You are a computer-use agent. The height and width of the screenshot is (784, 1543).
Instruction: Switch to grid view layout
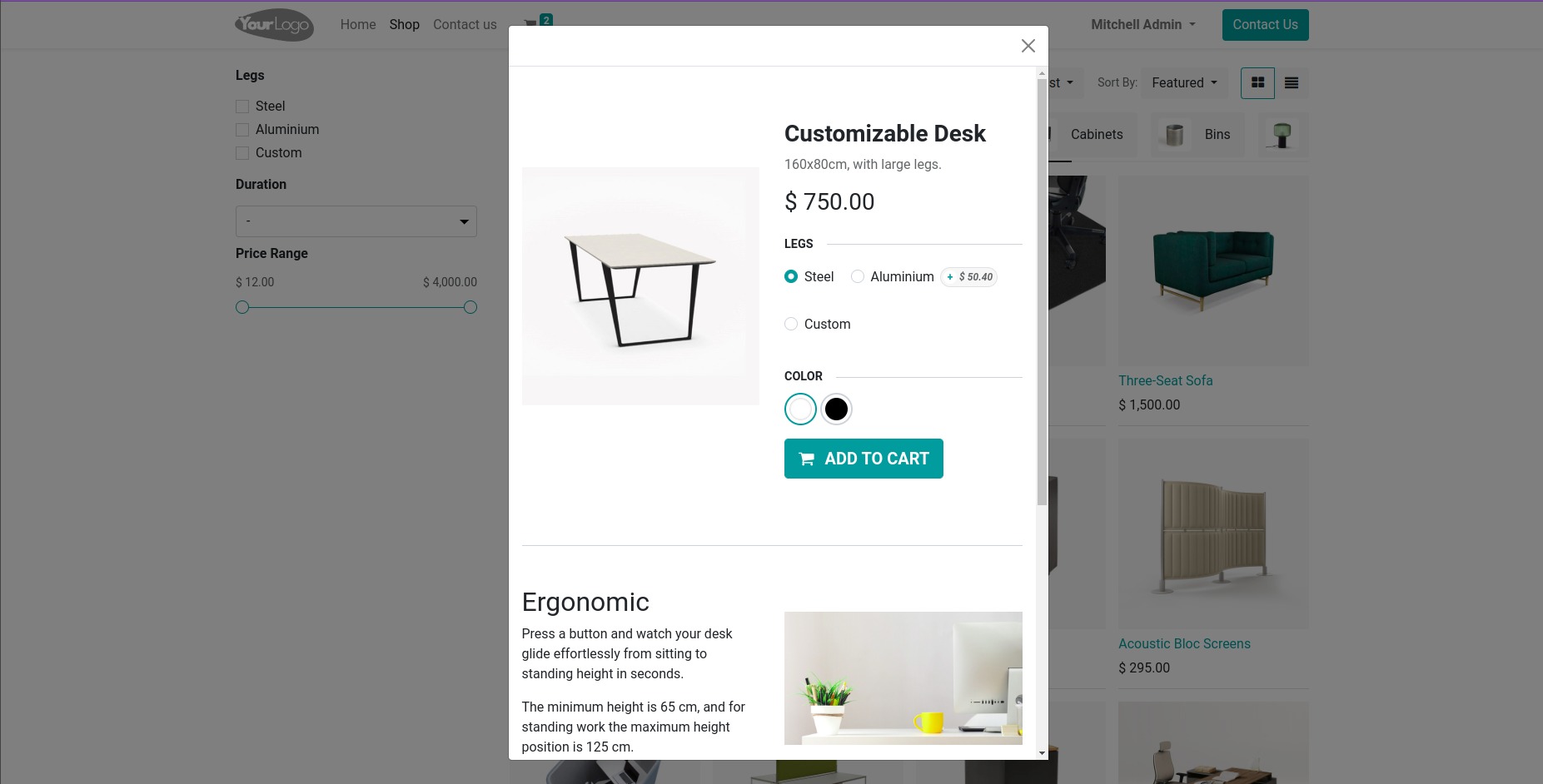tap(1257, 83)
